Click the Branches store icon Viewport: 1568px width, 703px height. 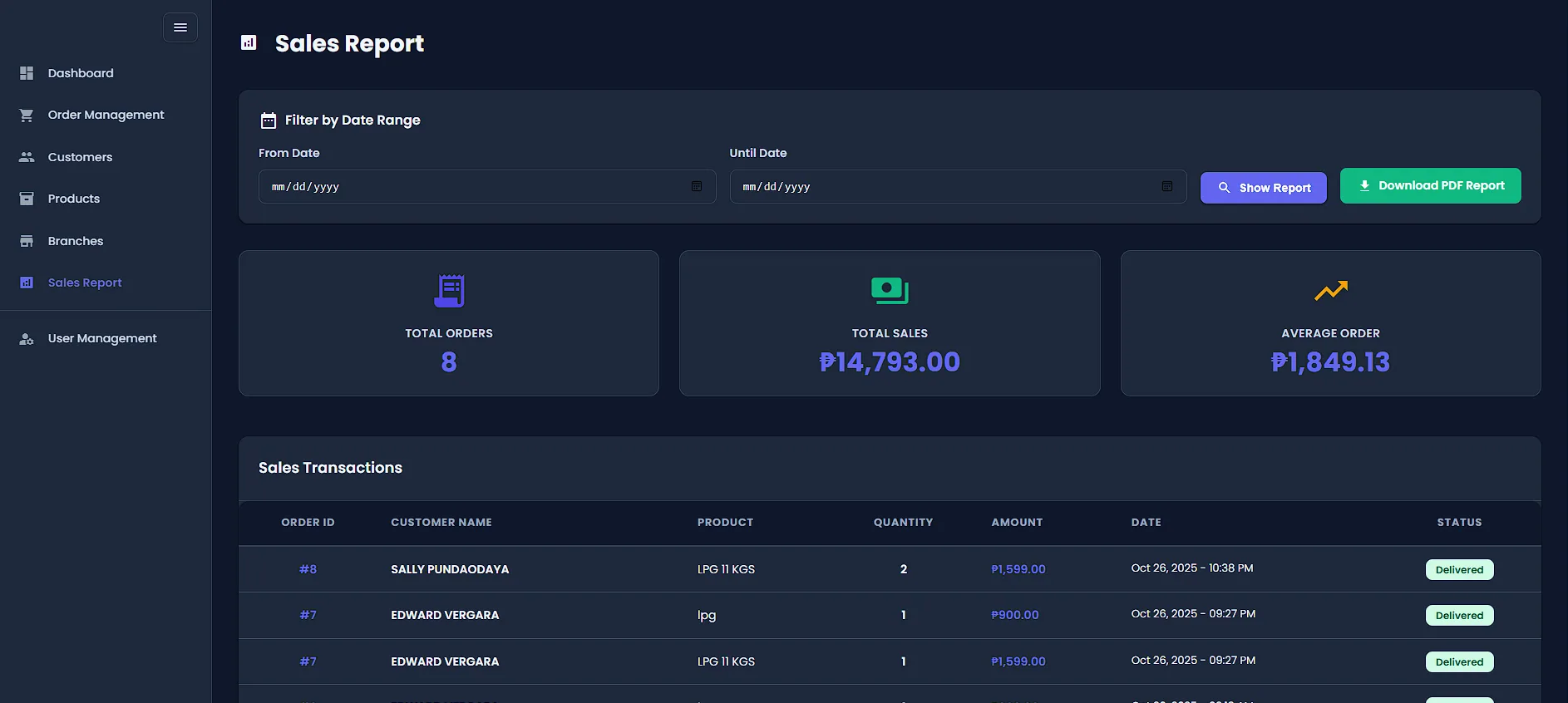[x=27, y=241]
